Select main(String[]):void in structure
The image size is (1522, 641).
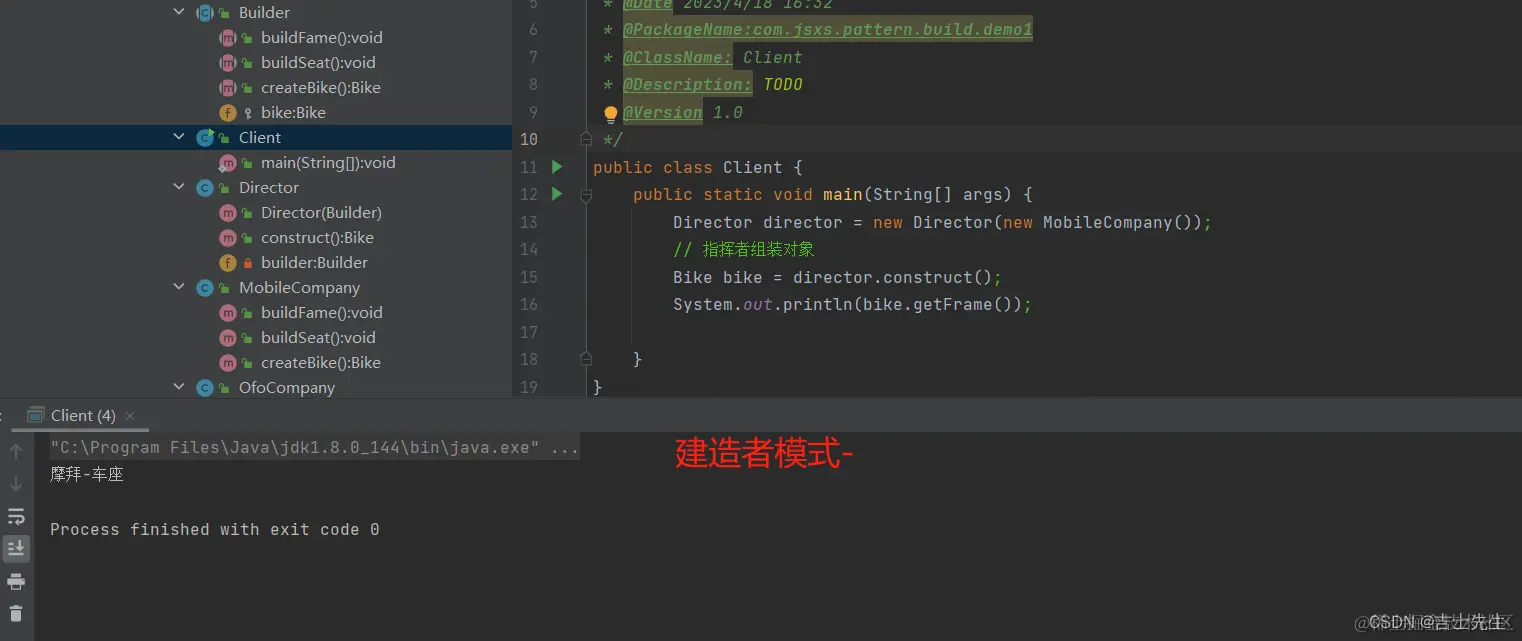tap(328, 162)
